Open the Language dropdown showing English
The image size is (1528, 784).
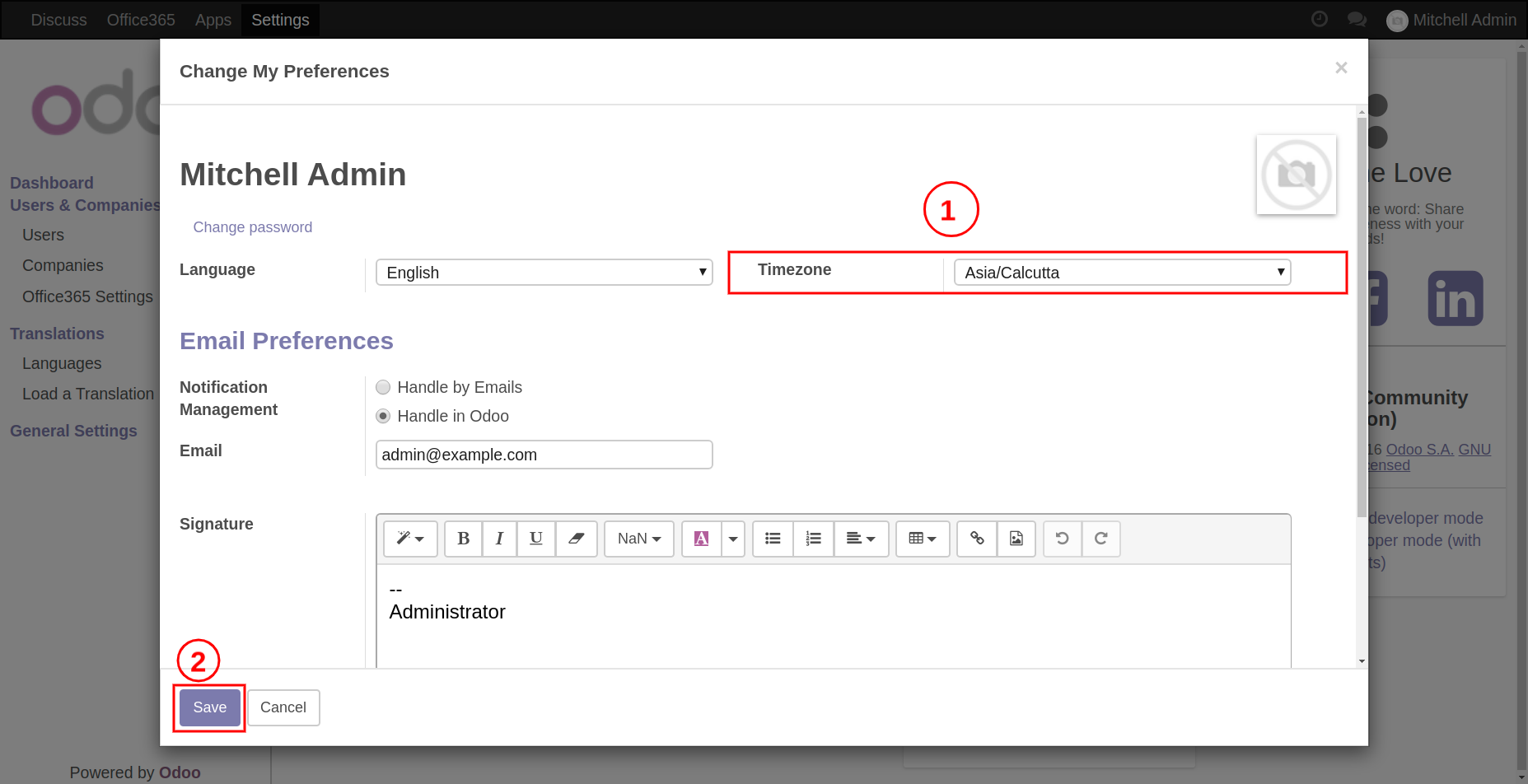[x=544, y=273]
